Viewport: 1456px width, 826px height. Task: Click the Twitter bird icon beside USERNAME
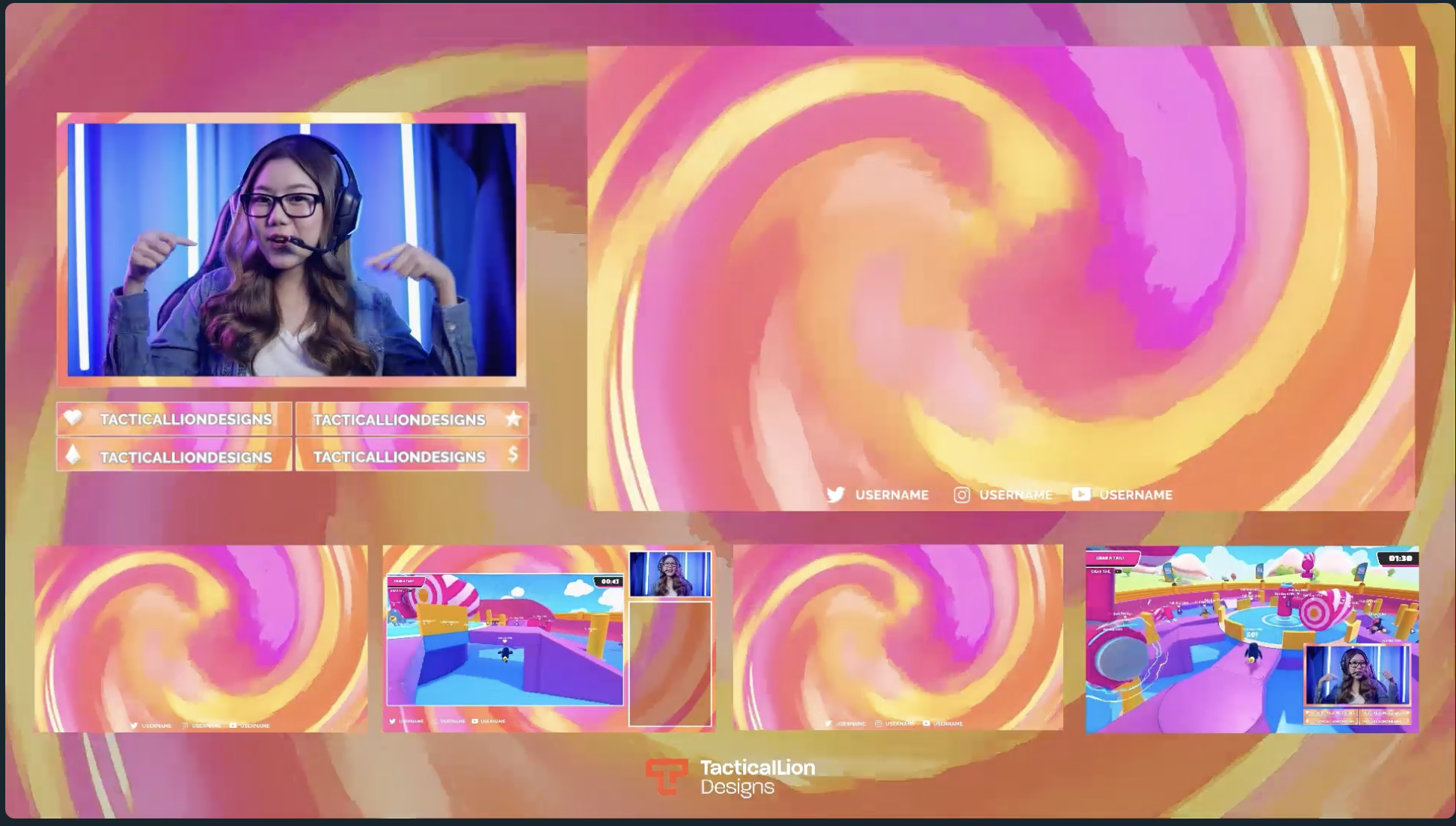(837, 495)
